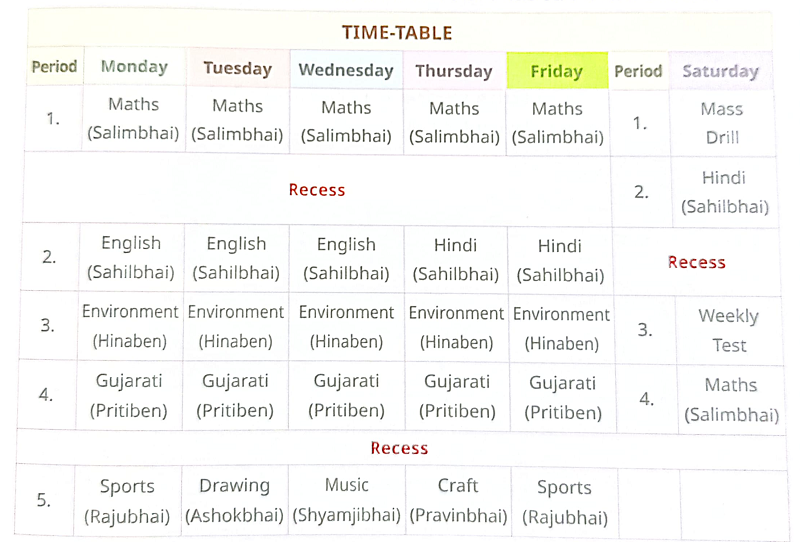Click Tuesday's Environment (Hinaben) cell
Screen dimensions: 800x542
pos(236,326)
